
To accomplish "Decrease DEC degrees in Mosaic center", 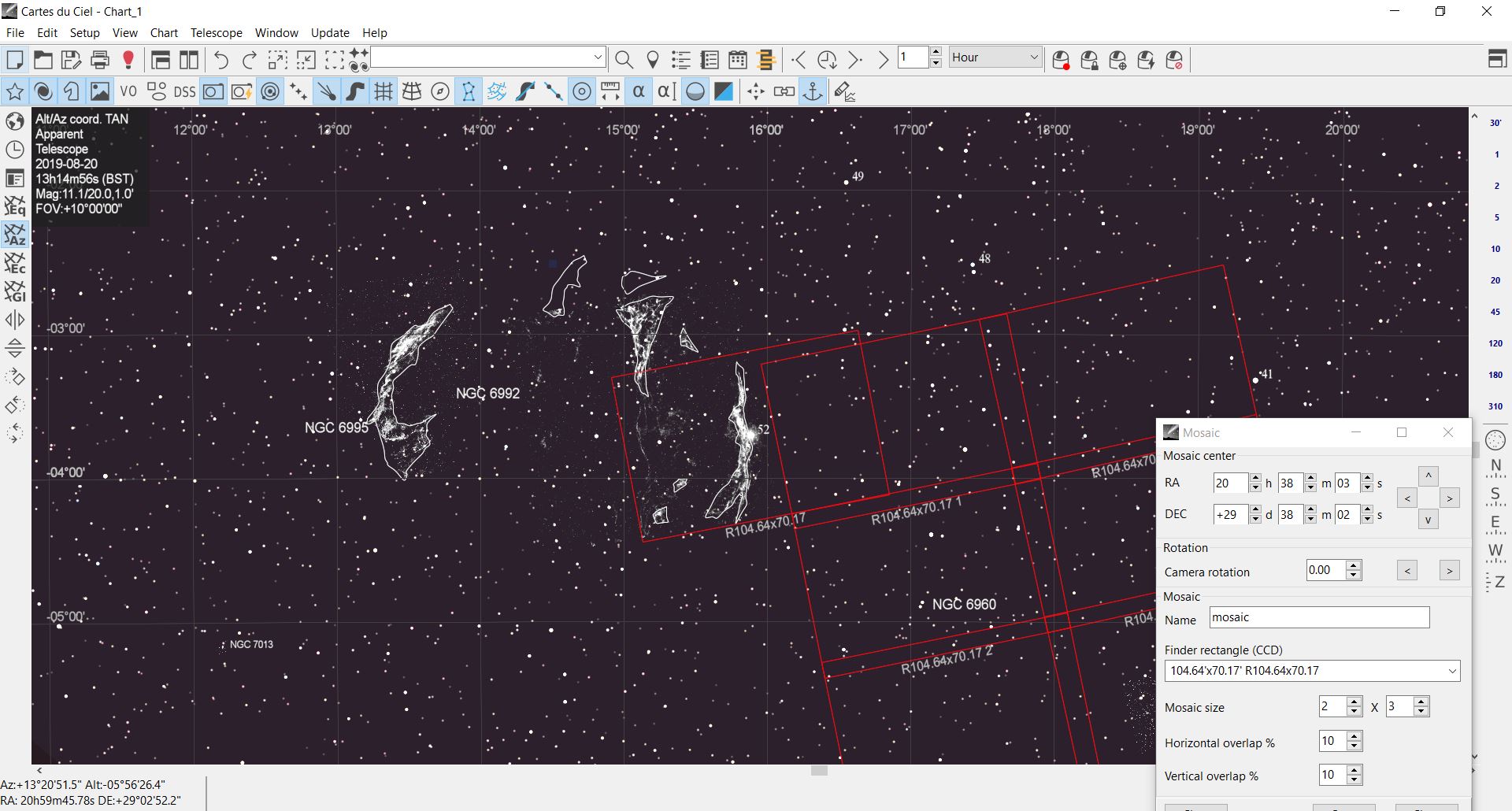I will pyautogui.click(x=1255, y=520).
